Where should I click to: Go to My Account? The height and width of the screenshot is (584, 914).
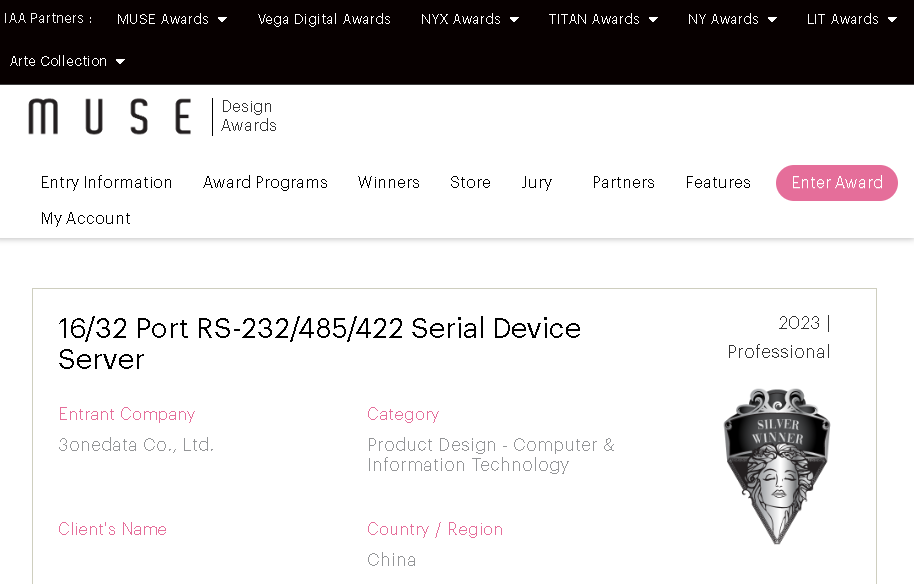coord(86,218)
